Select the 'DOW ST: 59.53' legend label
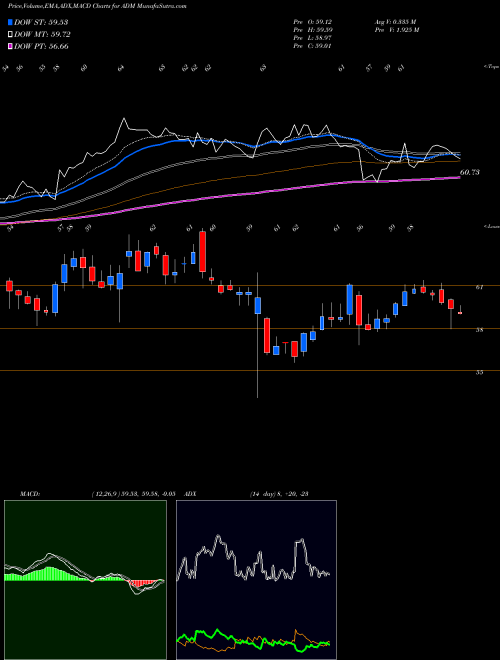Screen dimensions: 500x660 tap(41, 22)
